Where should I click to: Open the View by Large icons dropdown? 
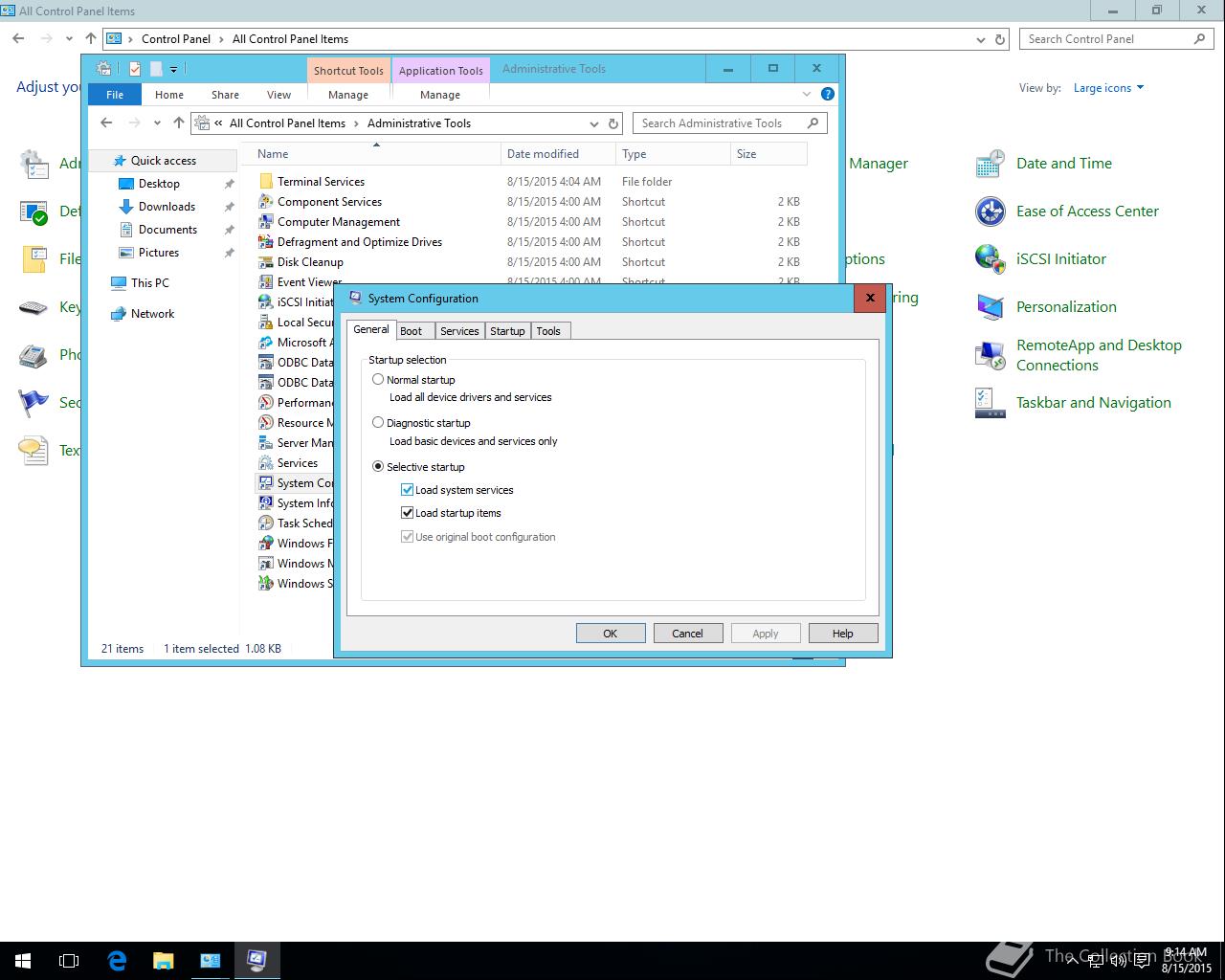pyautogui.click(x=1109, y=88)
